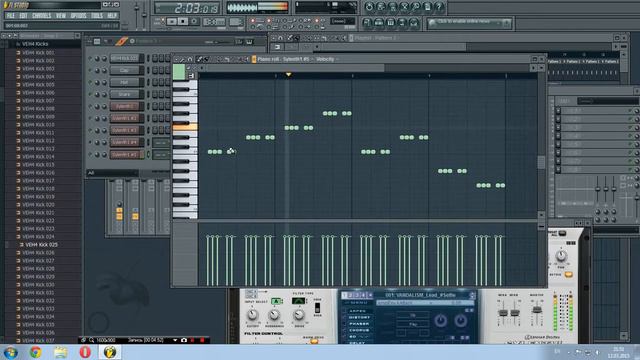Select VEHH Kick 001 sample

[38, 53]
